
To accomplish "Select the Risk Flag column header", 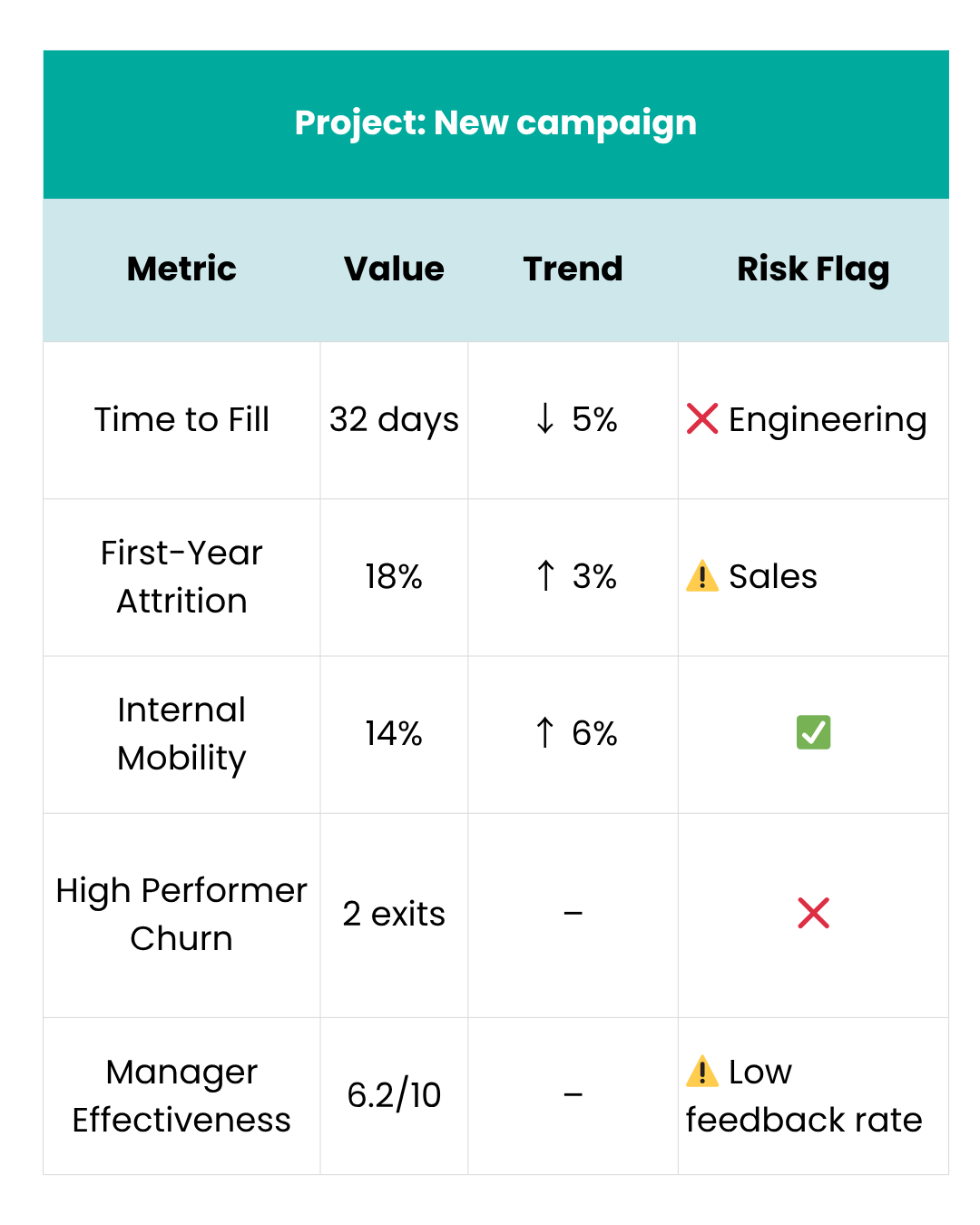I will pyautogui.click(x=813, y=269).
